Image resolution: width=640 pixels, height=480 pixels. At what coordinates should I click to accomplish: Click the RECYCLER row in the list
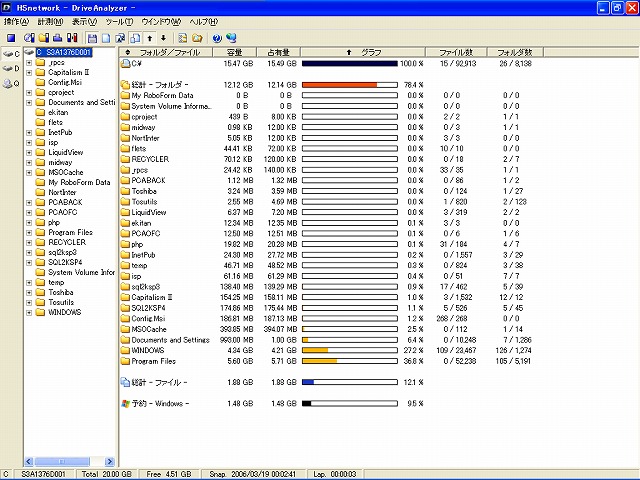click(x=327, y=159)
